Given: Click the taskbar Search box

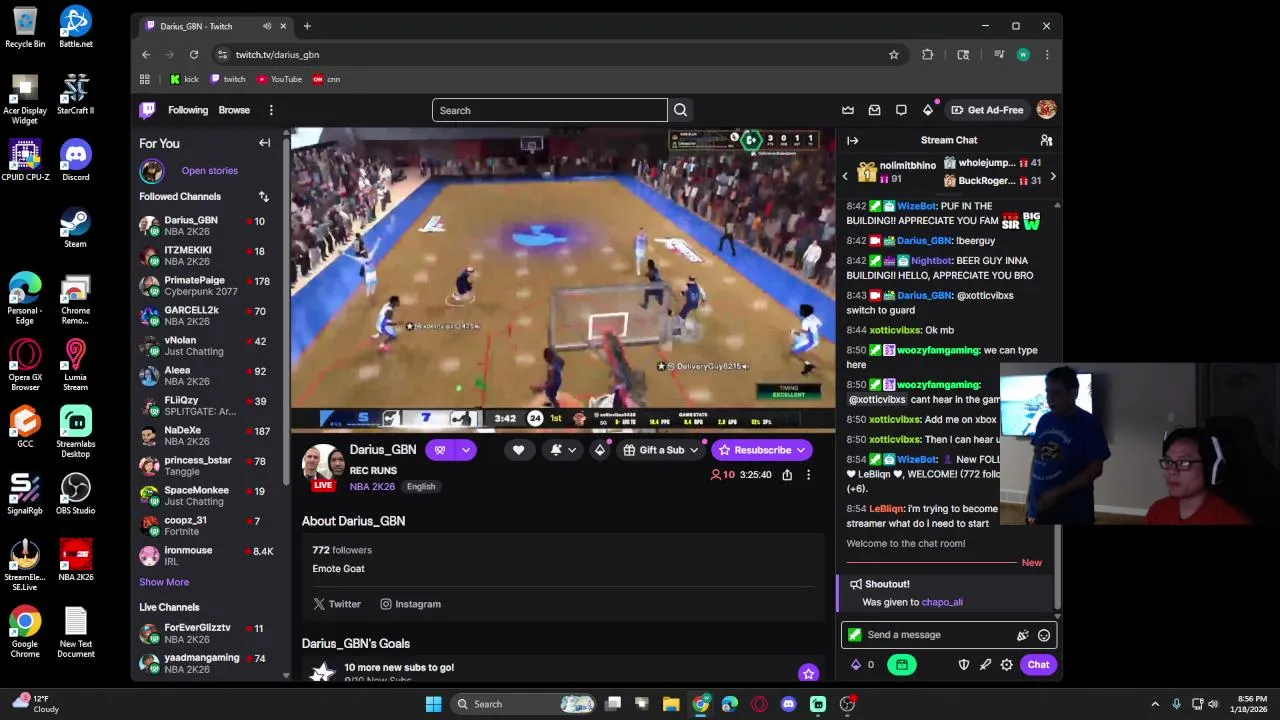Looking at the screenshot, I should pyautogui.click(x=522, y=704).
